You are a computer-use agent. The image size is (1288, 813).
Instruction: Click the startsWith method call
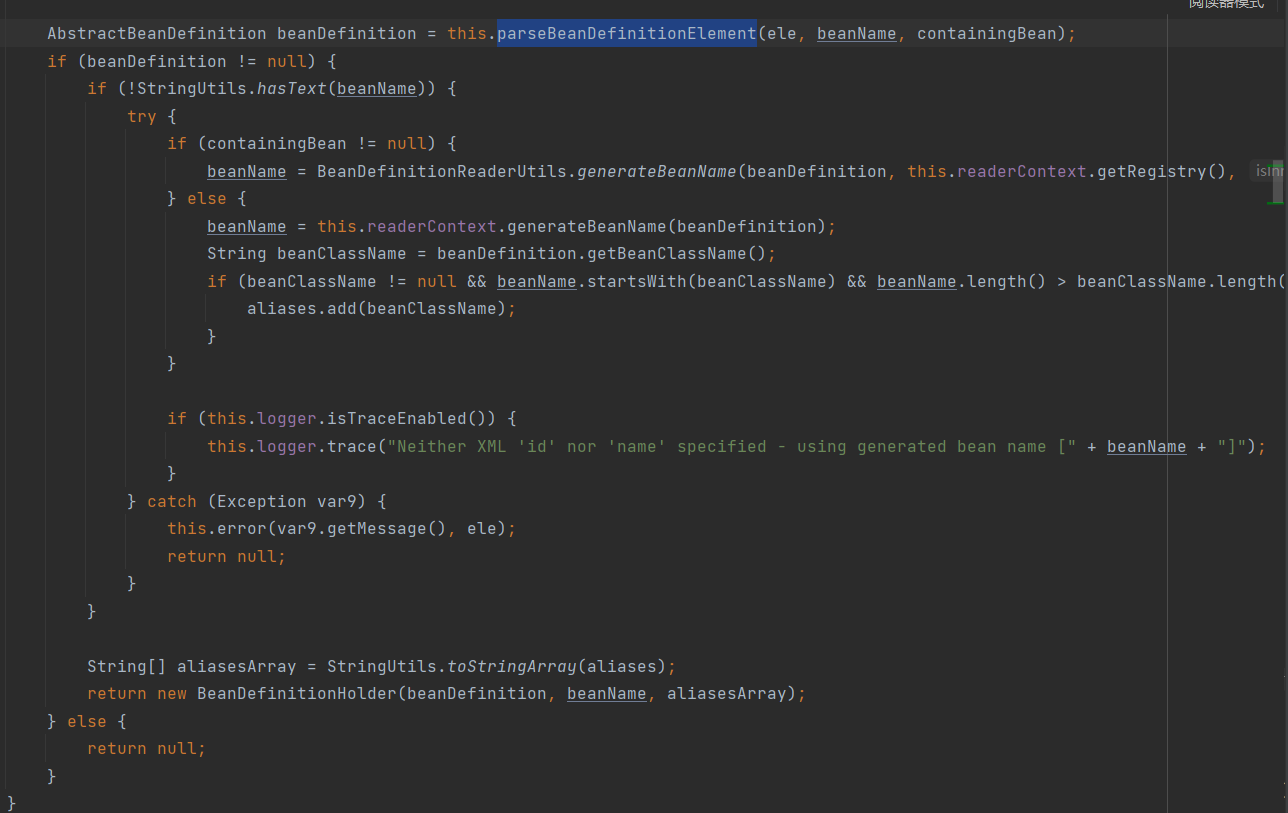[x=637, y=281]
